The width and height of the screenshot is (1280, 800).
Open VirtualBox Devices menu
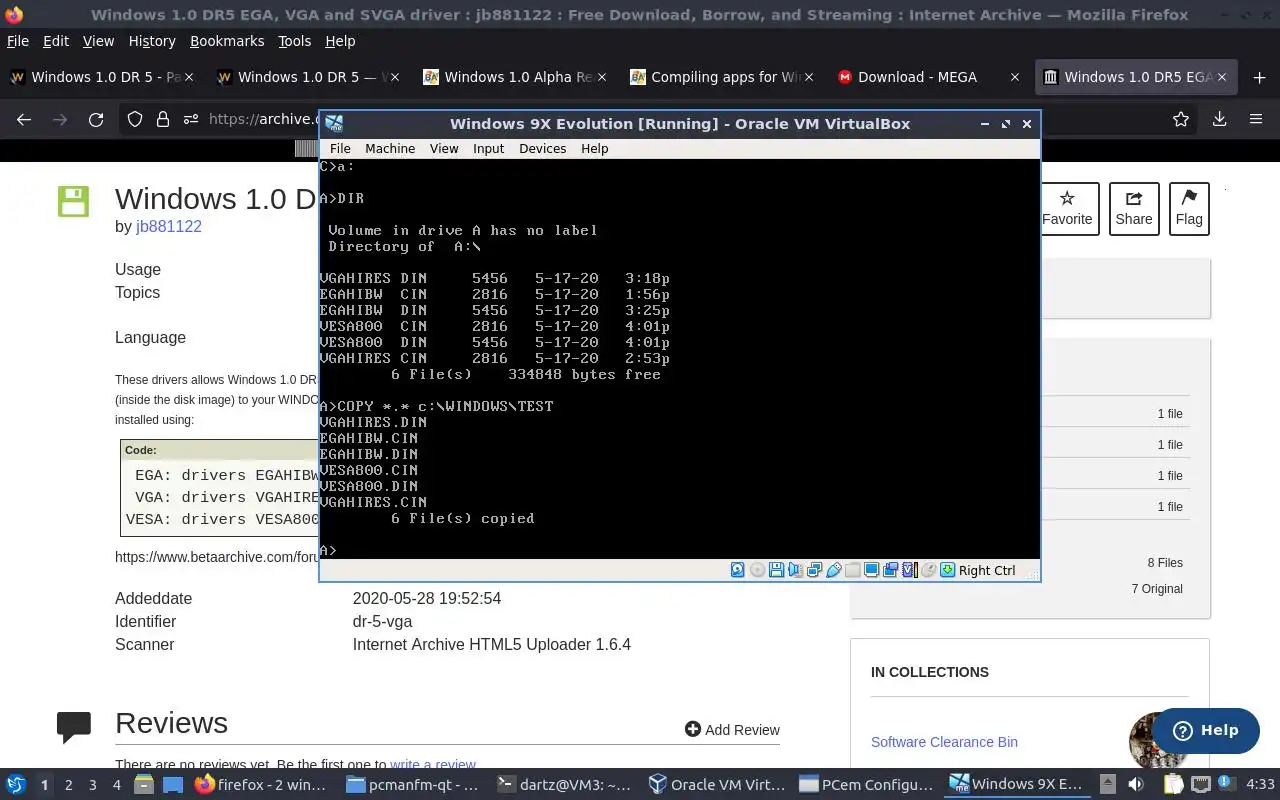pyautogui.click(x=543, y=148)
